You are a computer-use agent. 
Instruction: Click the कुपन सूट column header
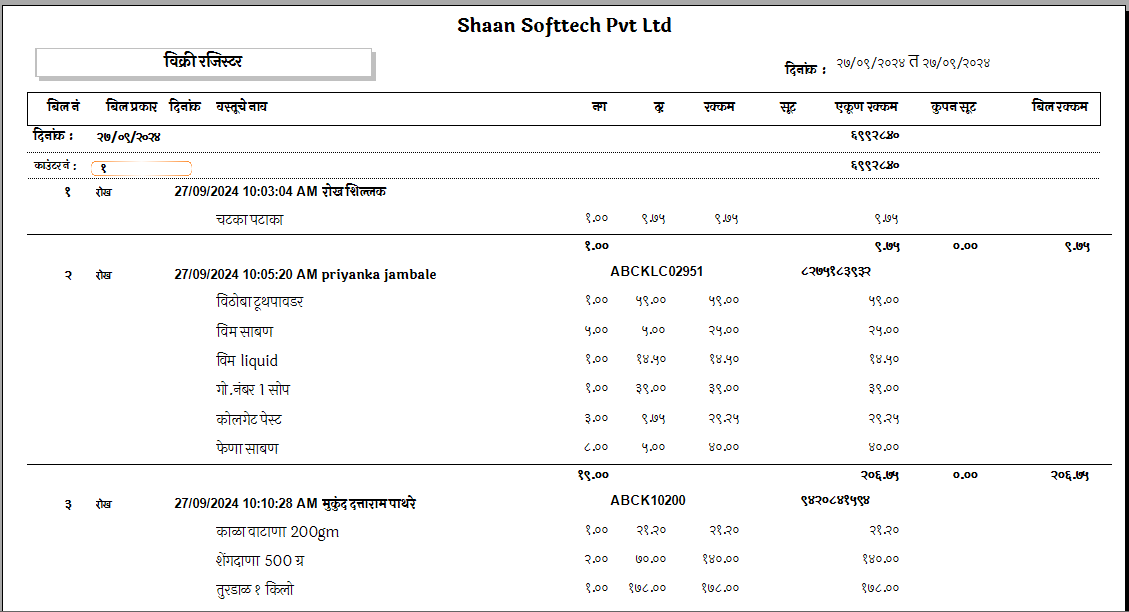click(953, 106)
